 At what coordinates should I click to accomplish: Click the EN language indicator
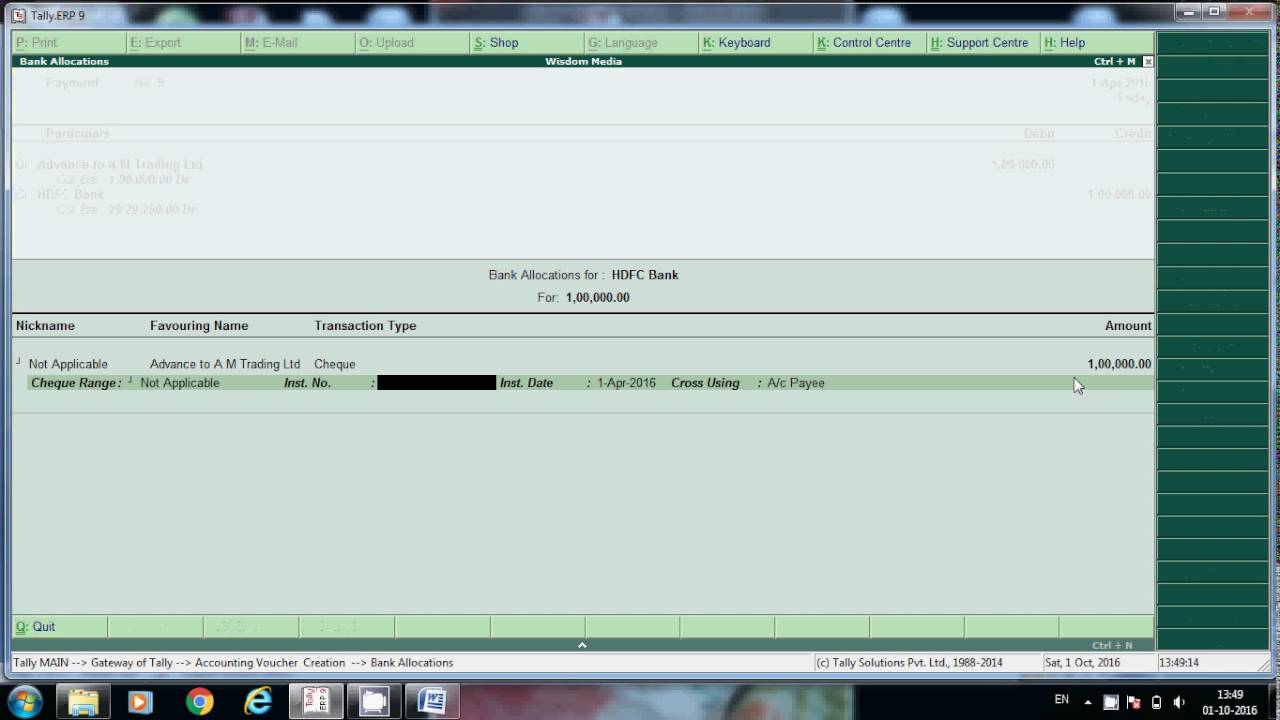click(x=1061, y=700)
